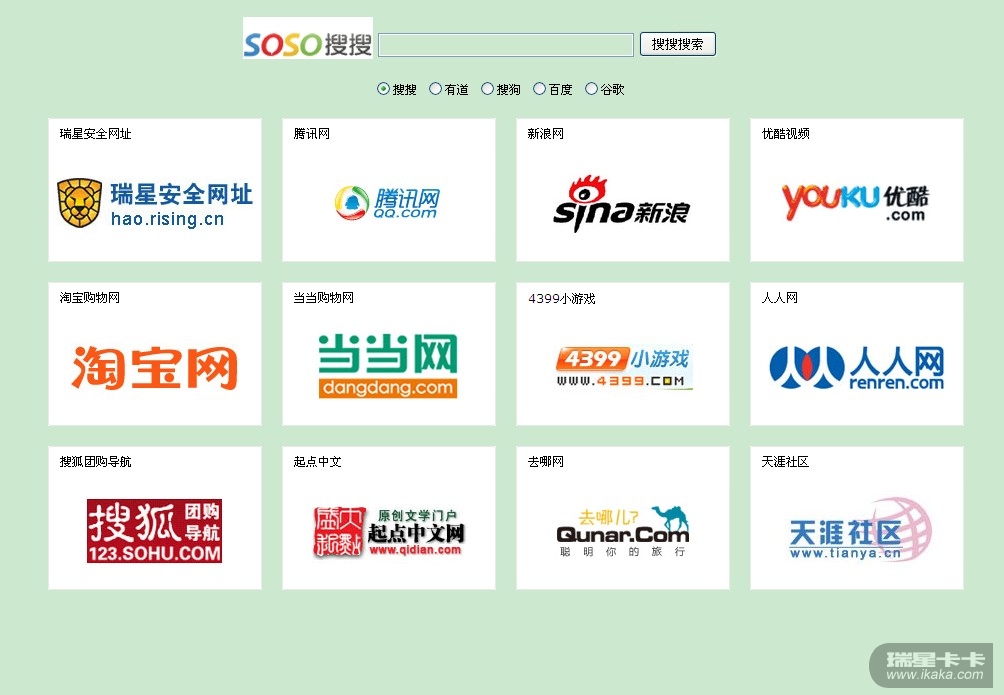Image resolution: width=1004 pixels, height=695 pixels.
Task: Click the 新浪网 title text
Action: click(x=546, y=134)
